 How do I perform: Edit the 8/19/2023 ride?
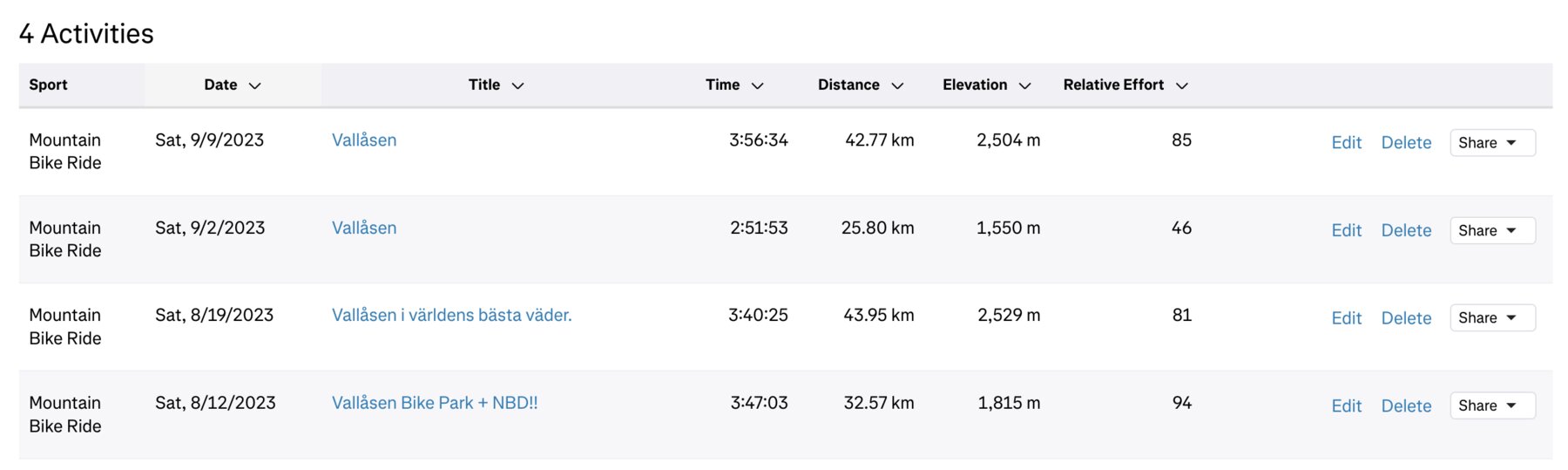coord(1346,318)
